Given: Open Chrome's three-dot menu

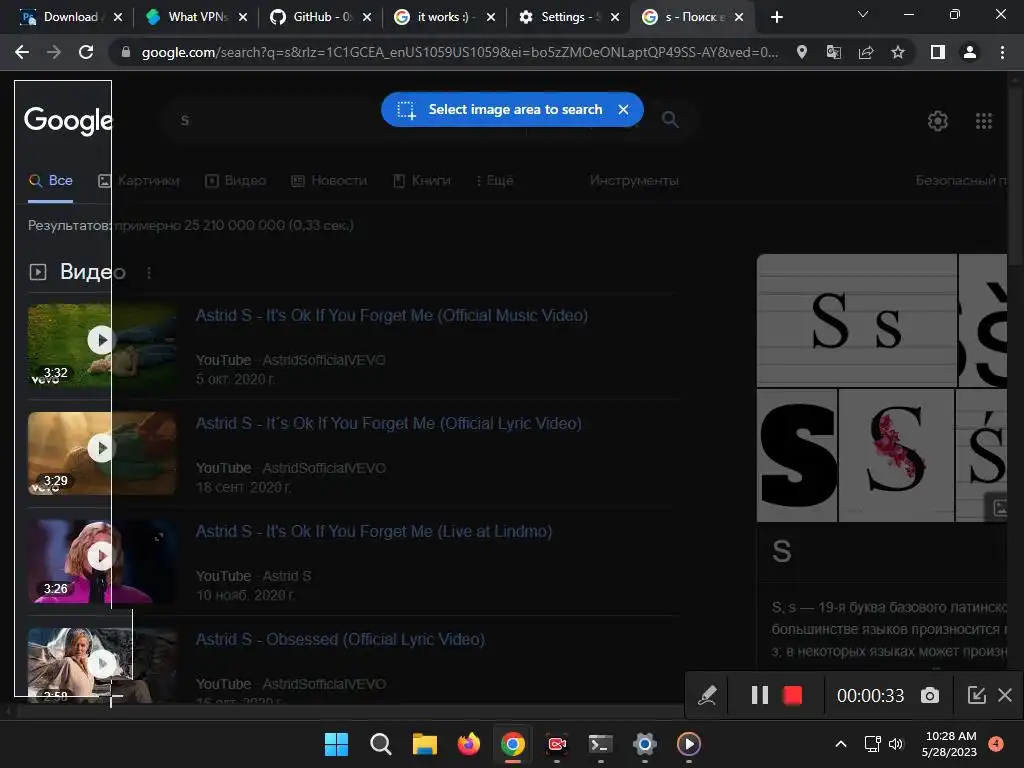Looking at the screenshot, I should coord(1002,52).
